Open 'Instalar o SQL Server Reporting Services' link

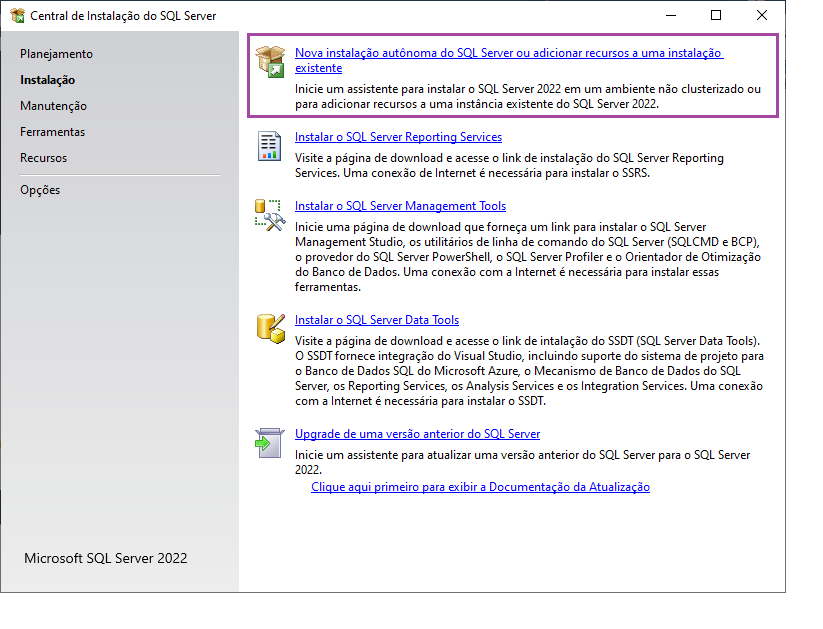point(398,137)
